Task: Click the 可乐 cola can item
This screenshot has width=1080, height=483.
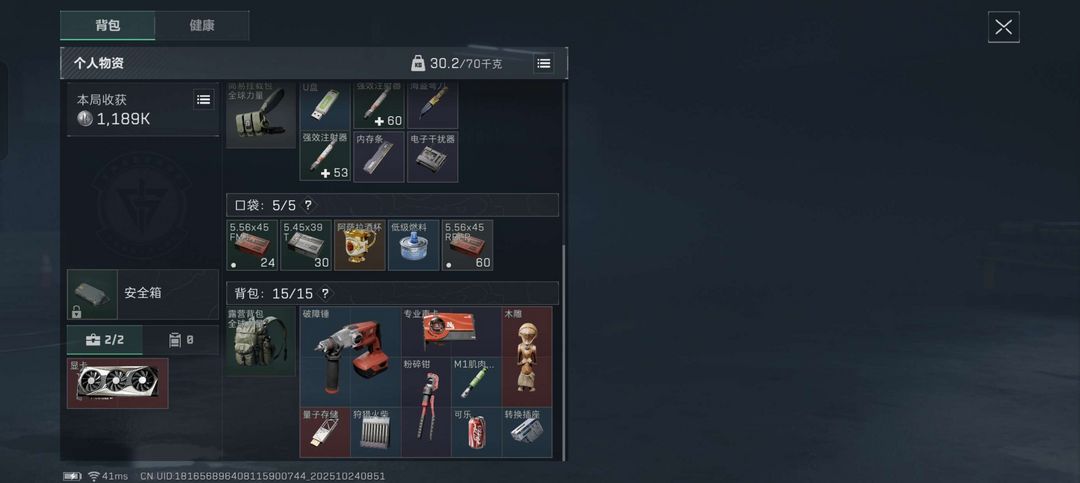Action: 477,432
